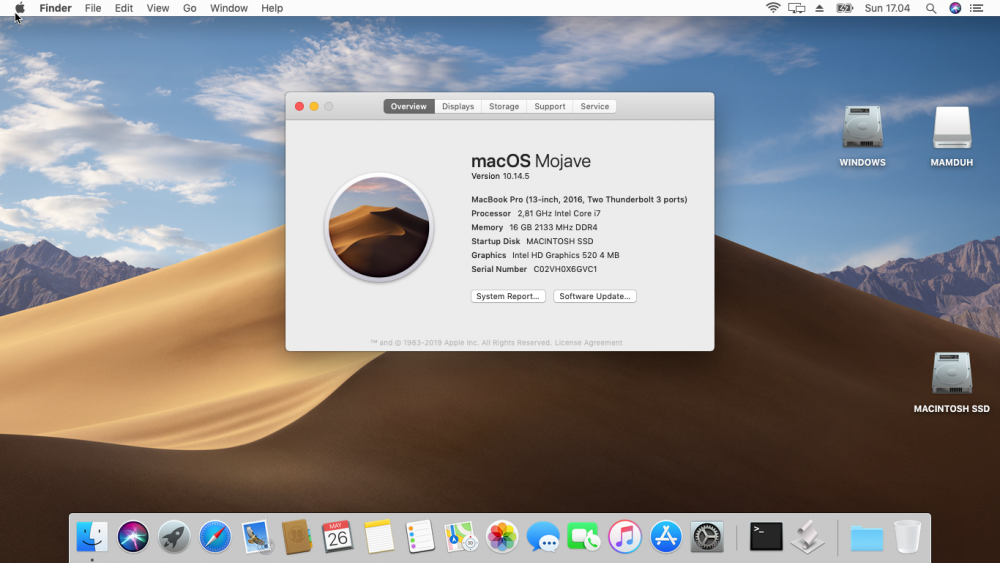Image resolution: width=1000 pixels, height=563 pixels.
Task: Open Spotlight search magnifier
Action: 931,8
